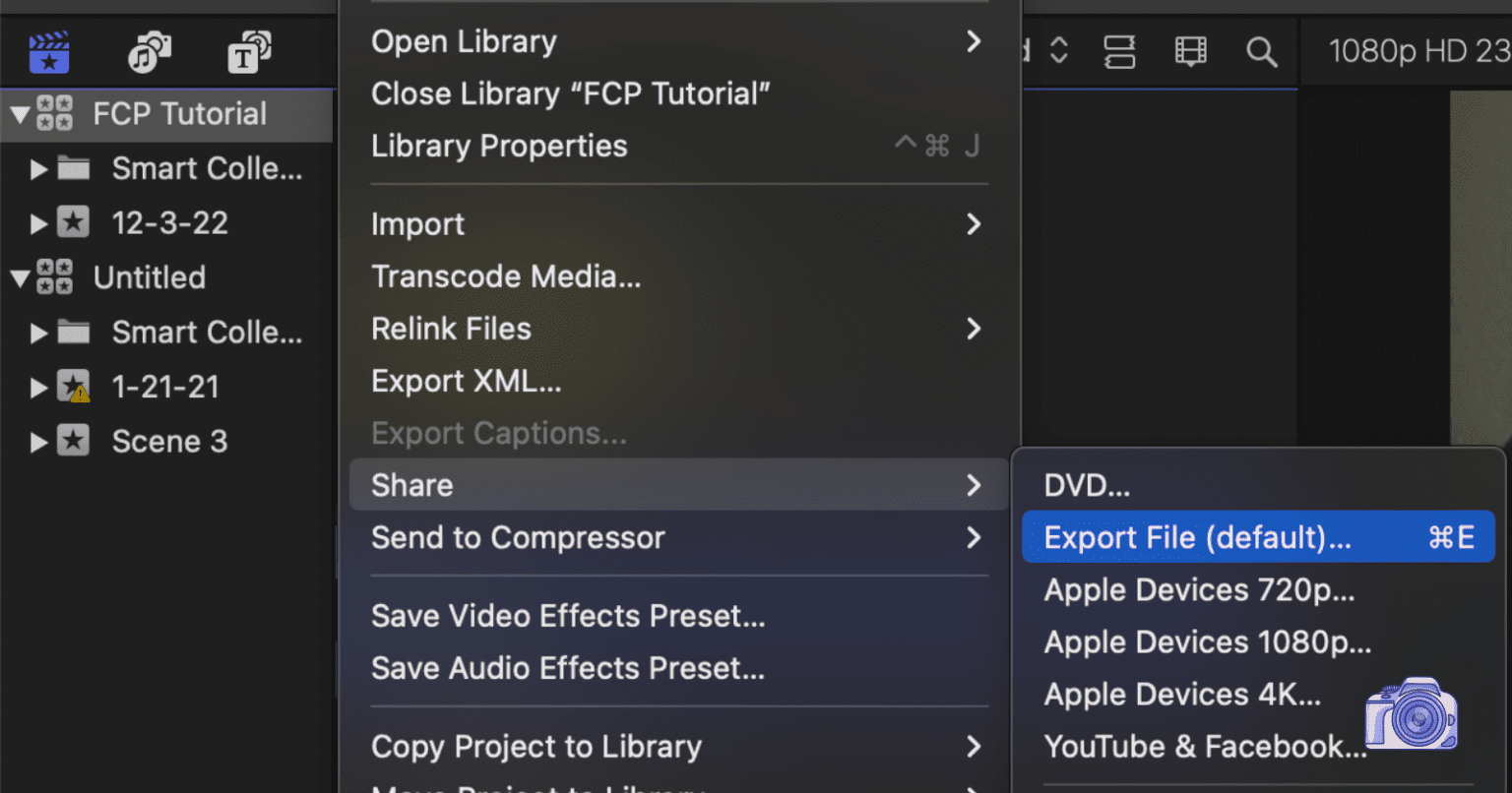Select the Photos and Audio sidebar icon
The width and height of the screenshot is (1512, 793).
(x=149, y=51)
